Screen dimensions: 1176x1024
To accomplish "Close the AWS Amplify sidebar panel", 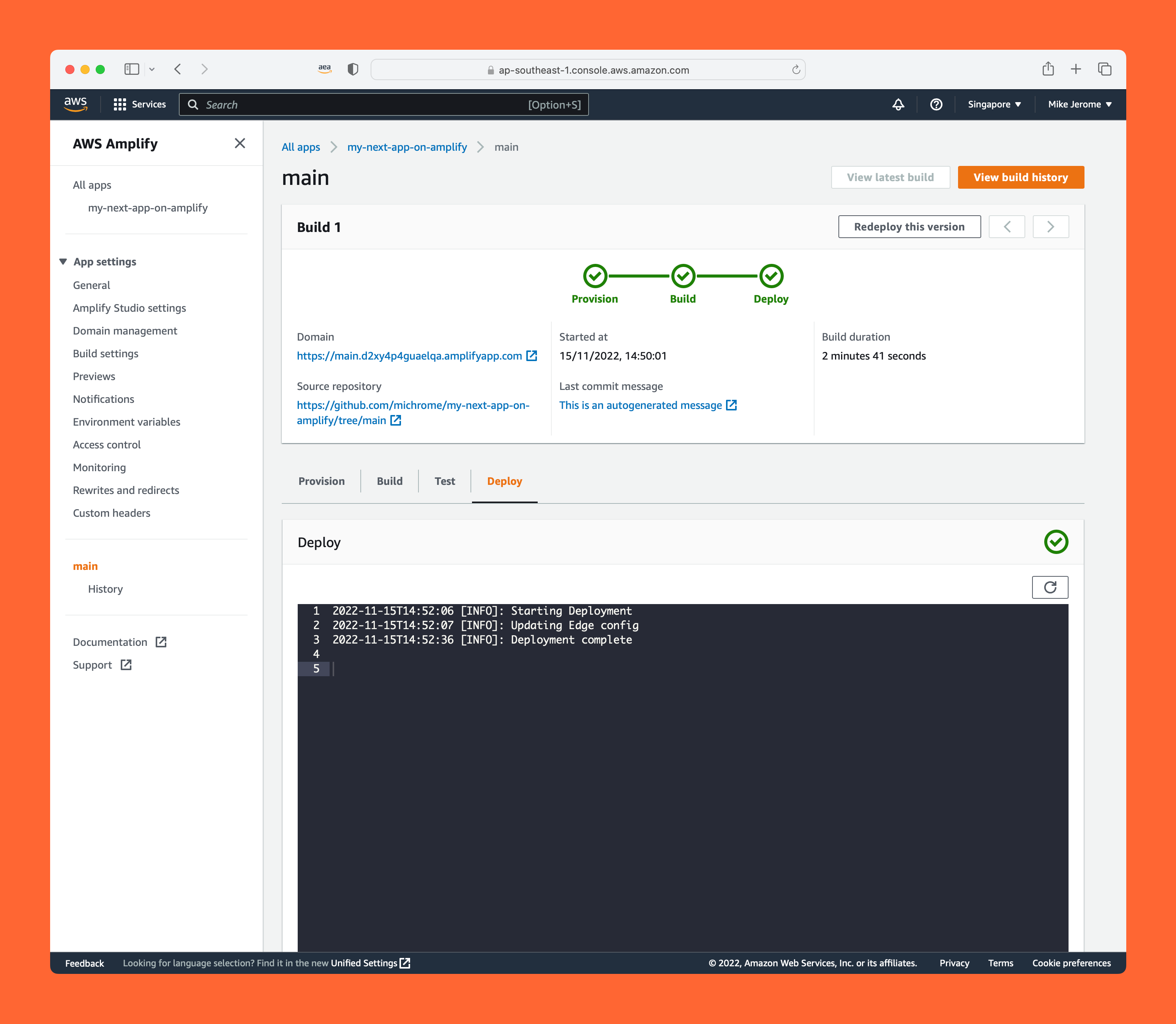I will point(240,144).
